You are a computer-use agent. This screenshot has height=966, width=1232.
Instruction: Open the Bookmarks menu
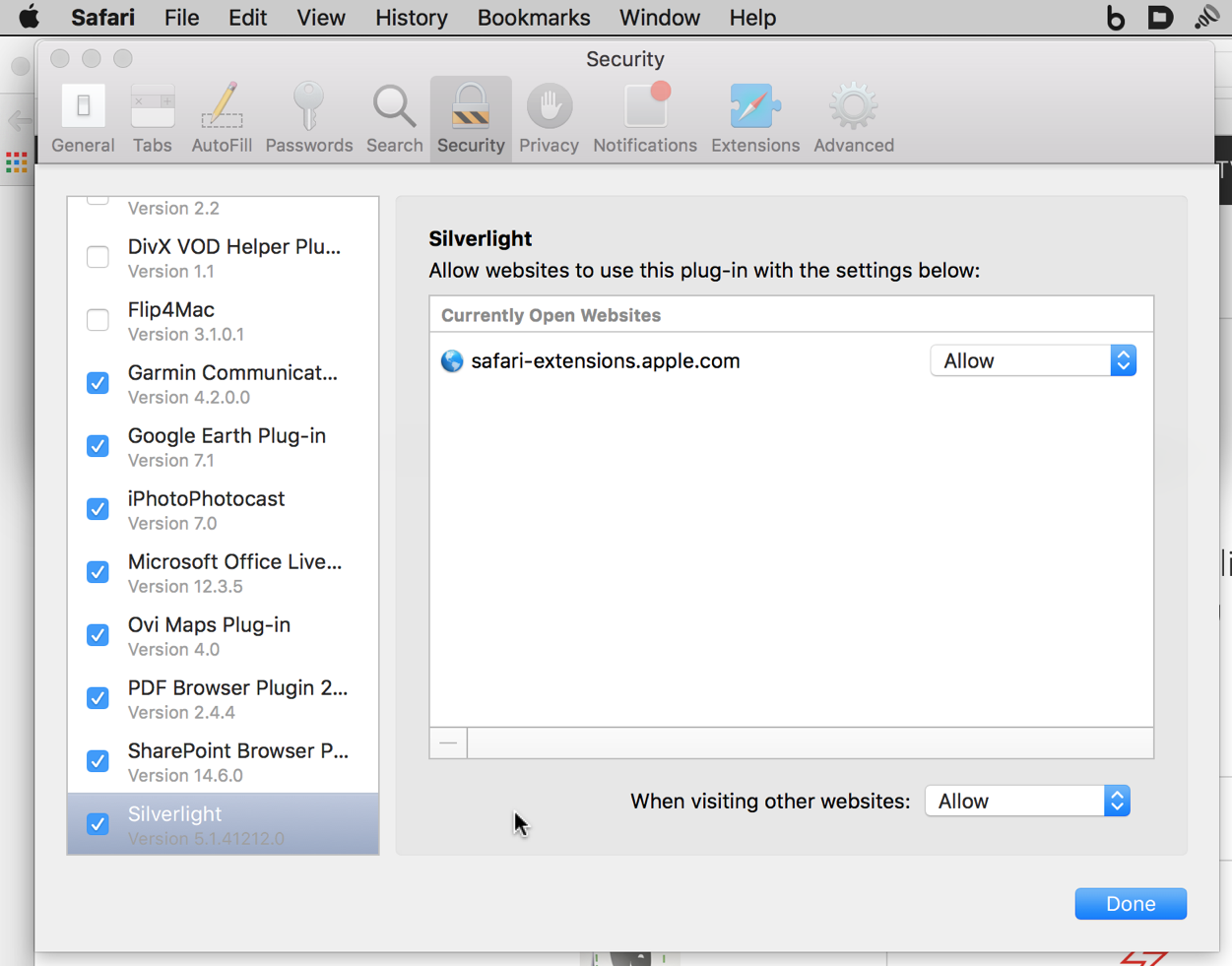pyautogui.click(x=534, y=18)
